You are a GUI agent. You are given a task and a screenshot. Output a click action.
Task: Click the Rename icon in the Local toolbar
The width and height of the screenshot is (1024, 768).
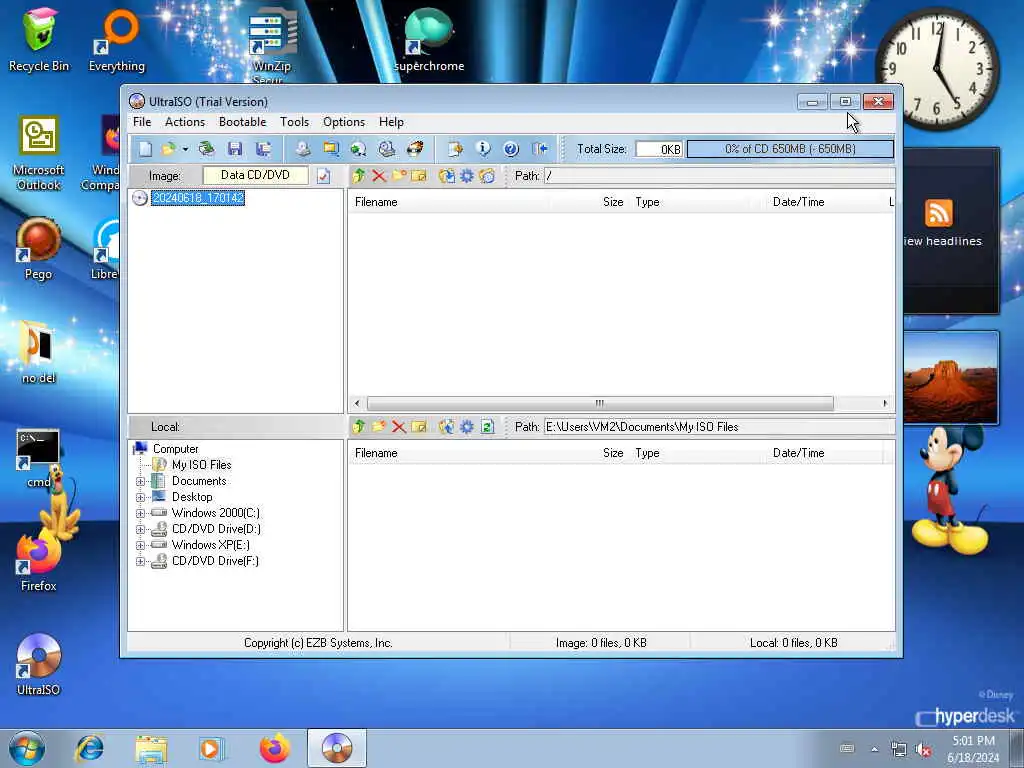419,427
